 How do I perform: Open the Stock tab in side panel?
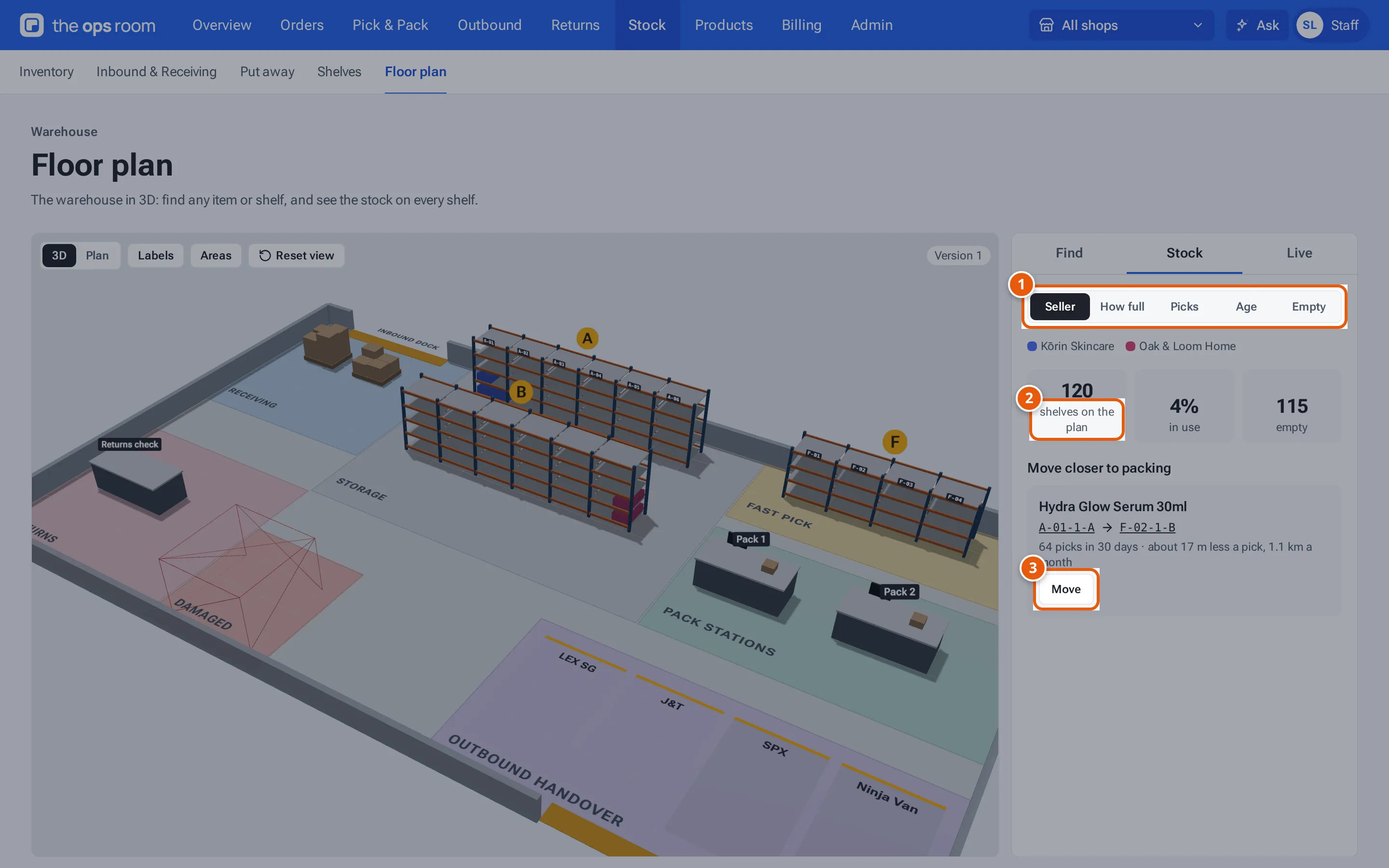pyautogui.click(x=1184, y=253)
